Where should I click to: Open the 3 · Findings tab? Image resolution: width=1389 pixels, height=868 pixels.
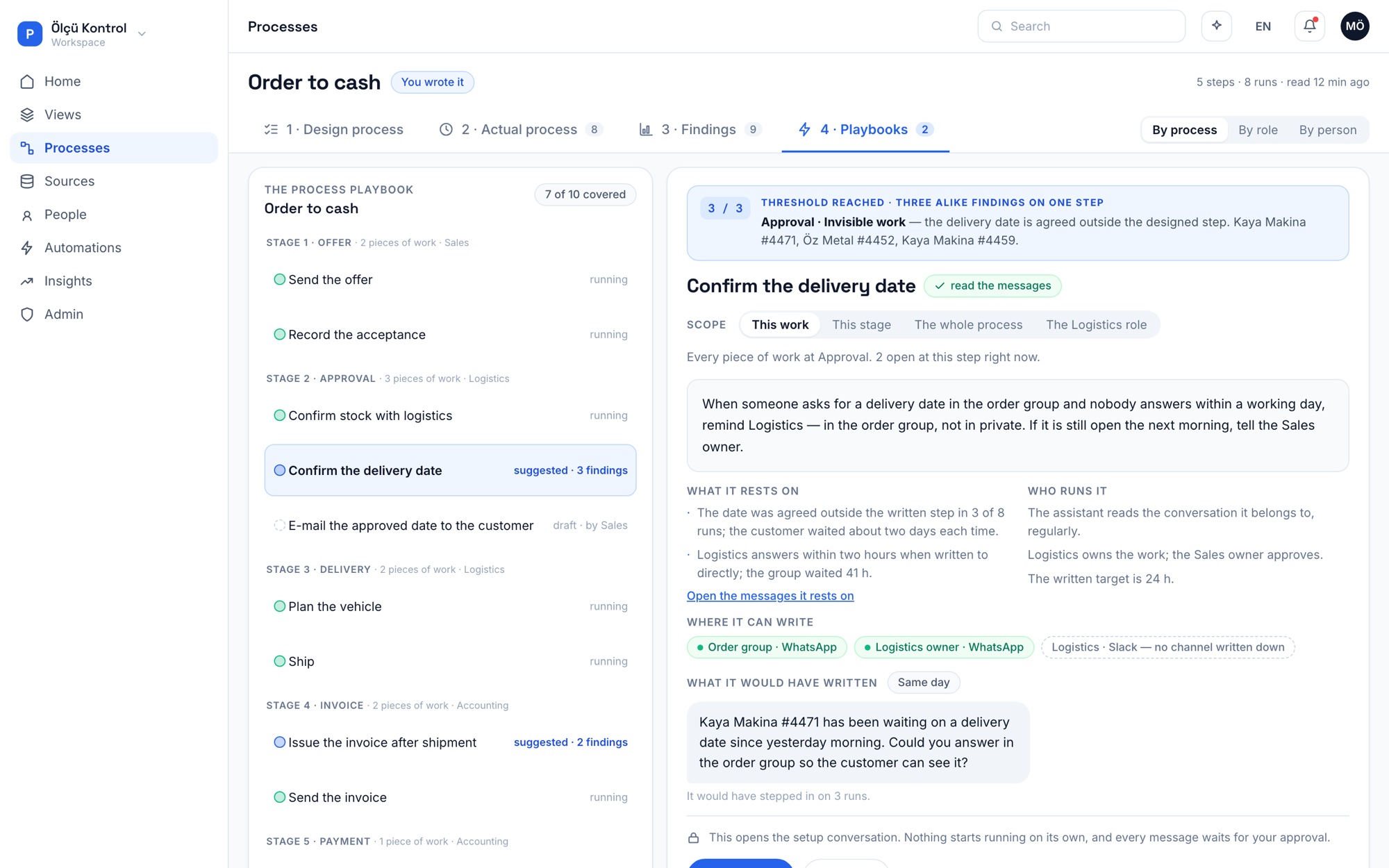[x=700, y=130]
